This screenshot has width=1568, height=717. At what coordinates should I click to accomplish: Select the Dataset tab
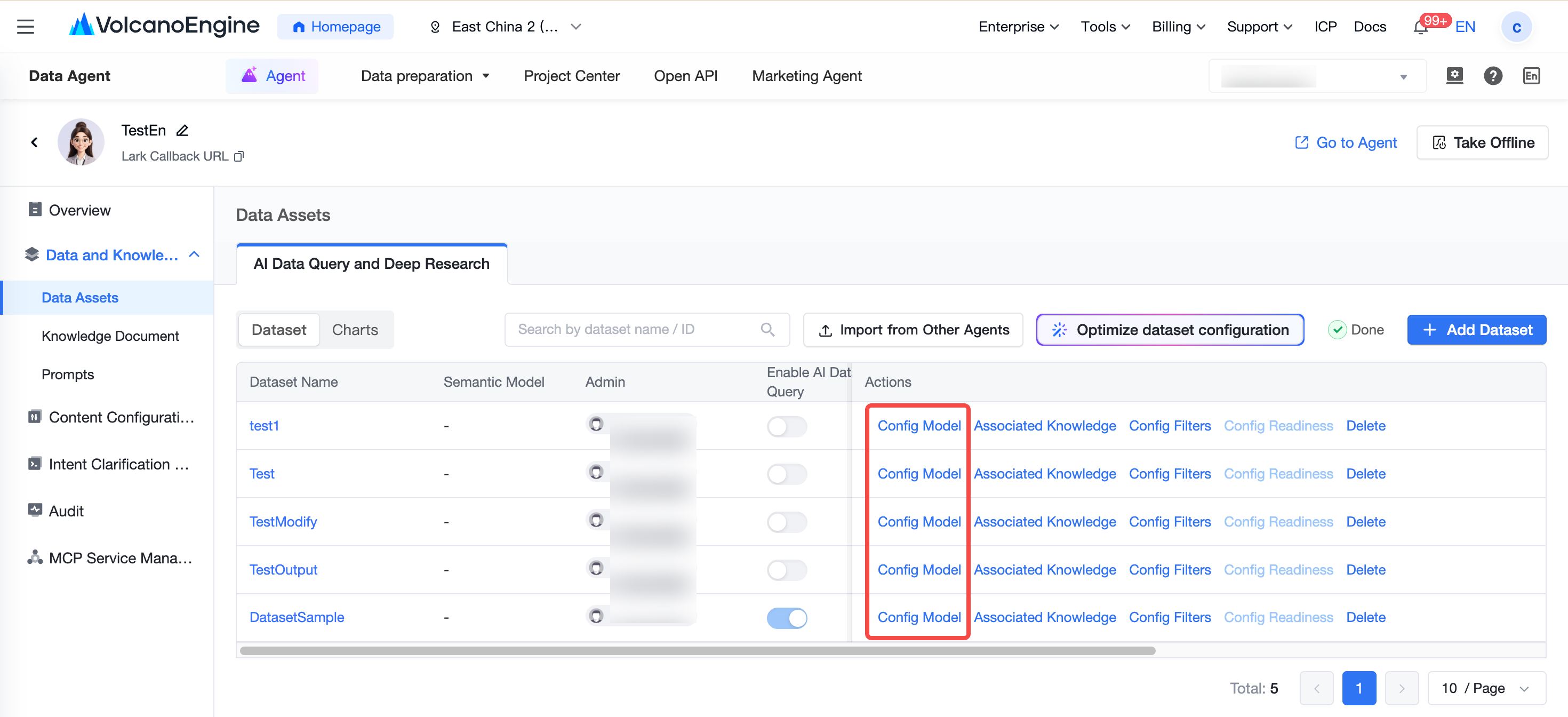point(279,329)
